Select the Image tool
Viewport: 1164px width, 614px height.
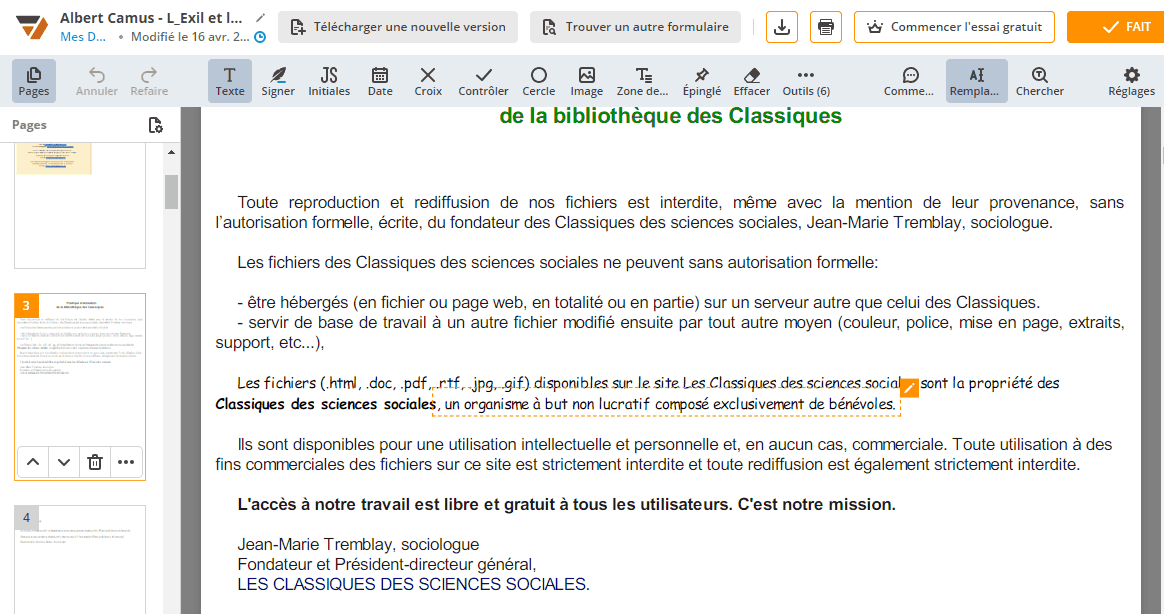pyautogui.click(x=586, y=81)
